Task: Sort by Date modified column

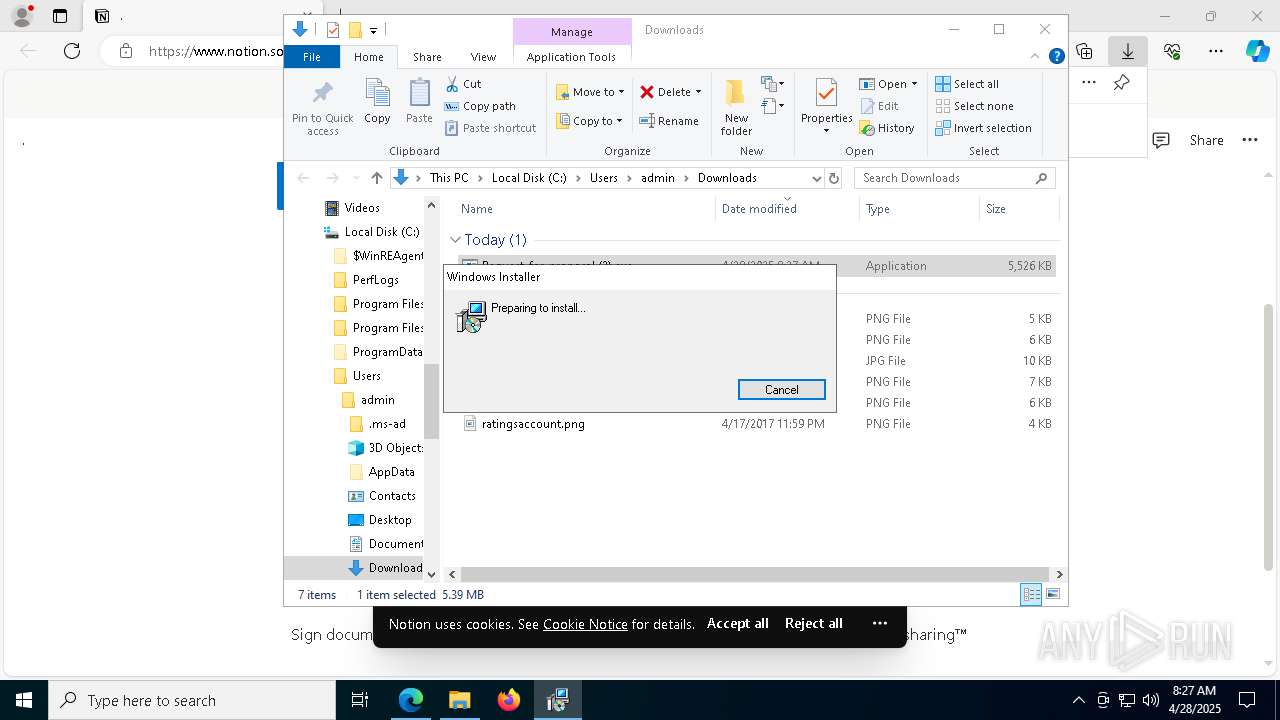Action: click(x=759, y=209)
